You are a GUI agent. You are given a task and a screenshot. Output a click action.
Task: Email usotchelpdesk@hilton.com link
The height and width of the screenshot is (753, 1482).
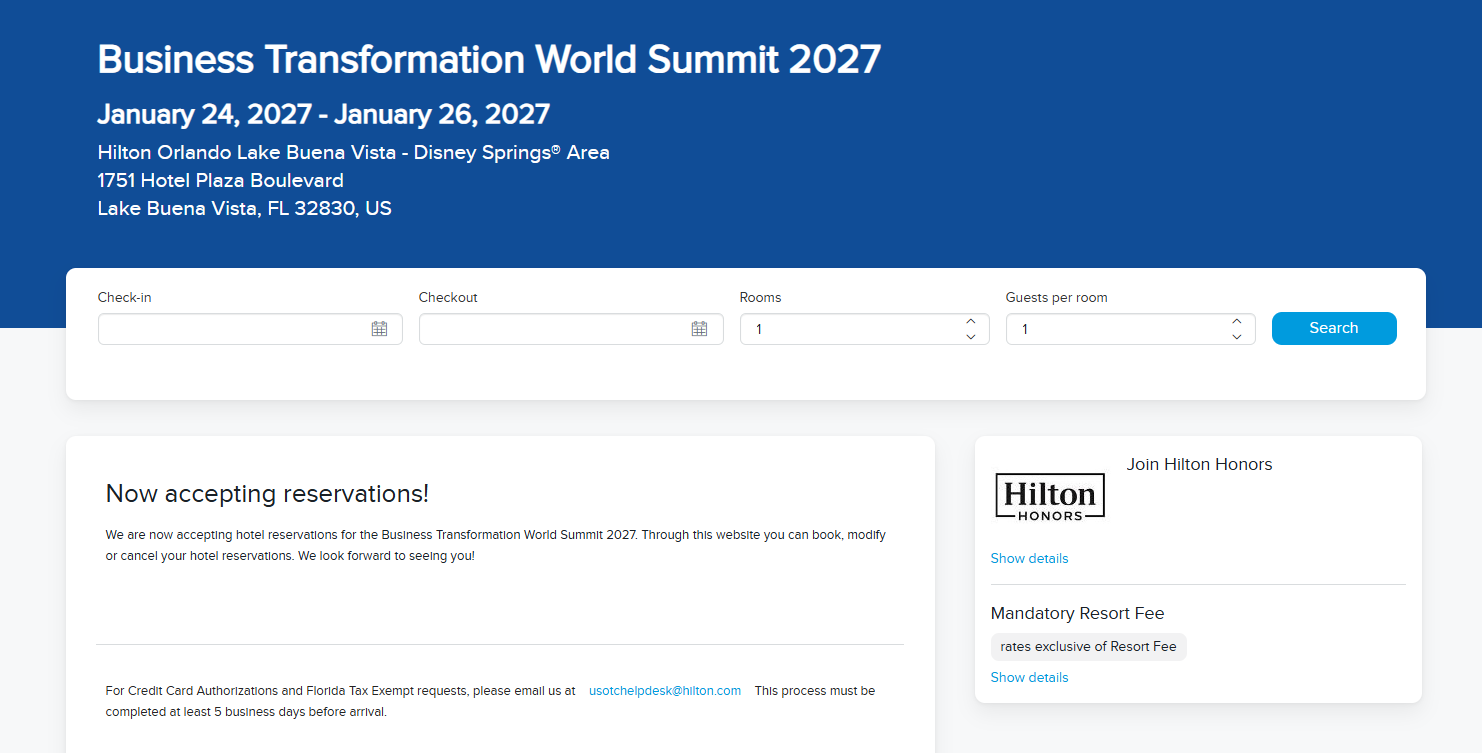click(665, 691)
